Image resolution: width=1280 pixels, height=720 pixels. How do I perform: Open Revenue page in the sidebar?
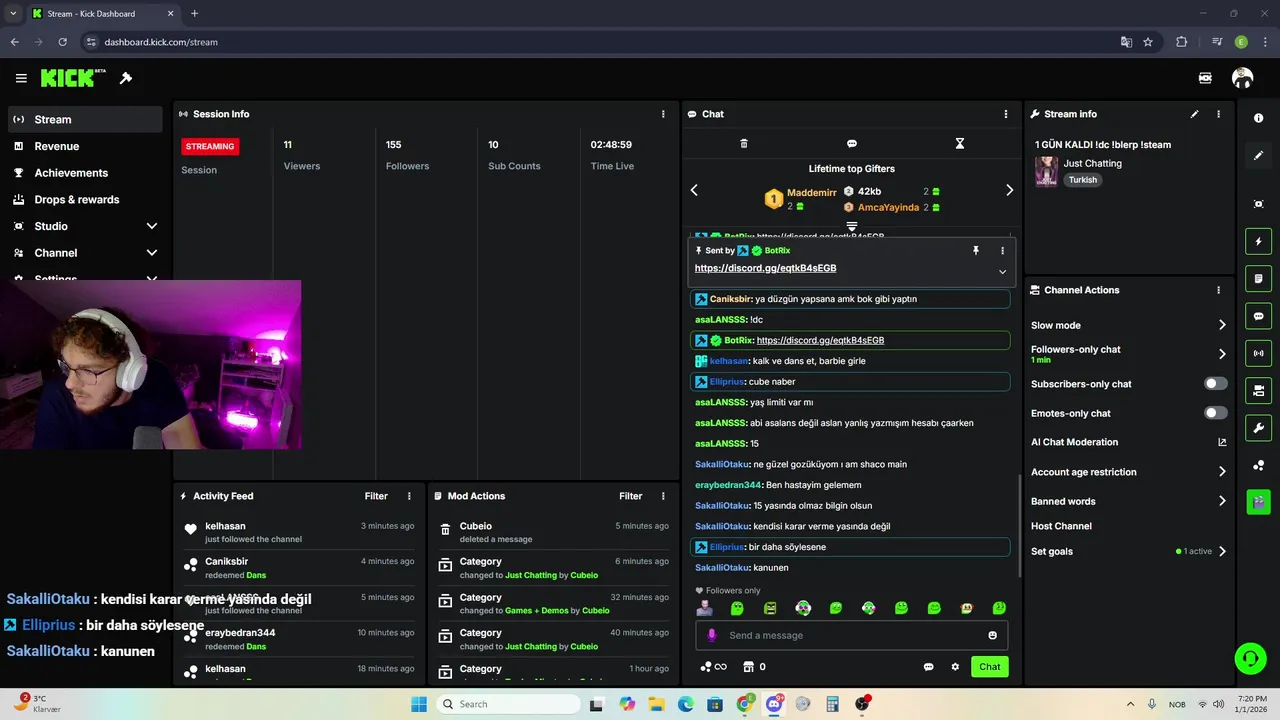pyautogui.click(x=84, y=146)
